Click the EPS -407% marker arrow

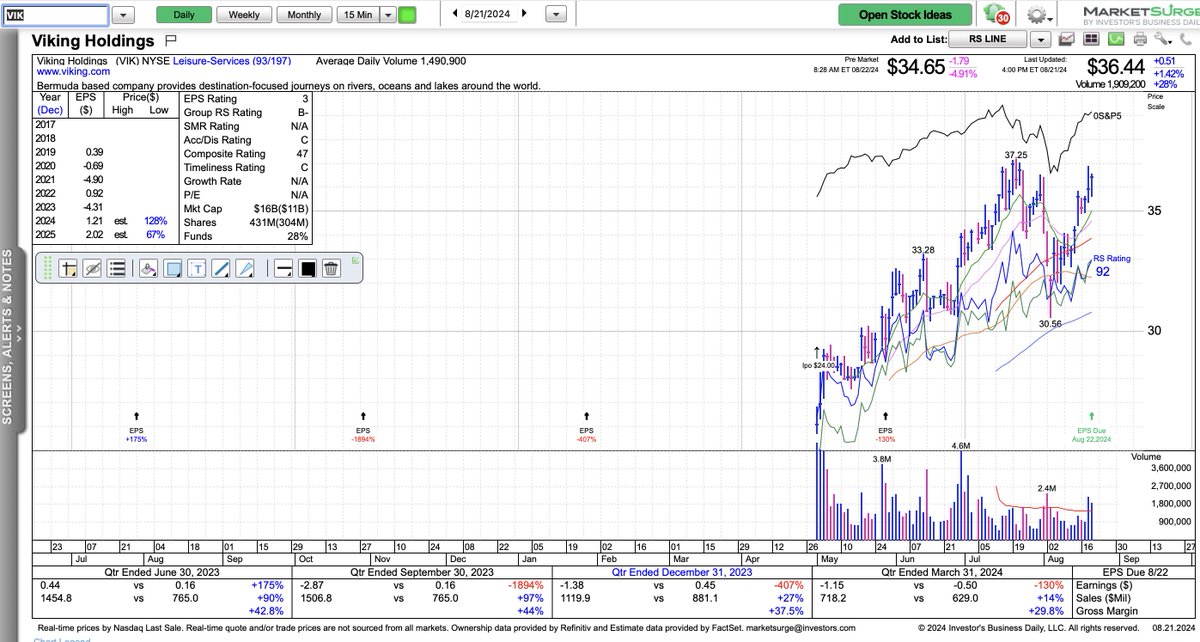point(585,415)
